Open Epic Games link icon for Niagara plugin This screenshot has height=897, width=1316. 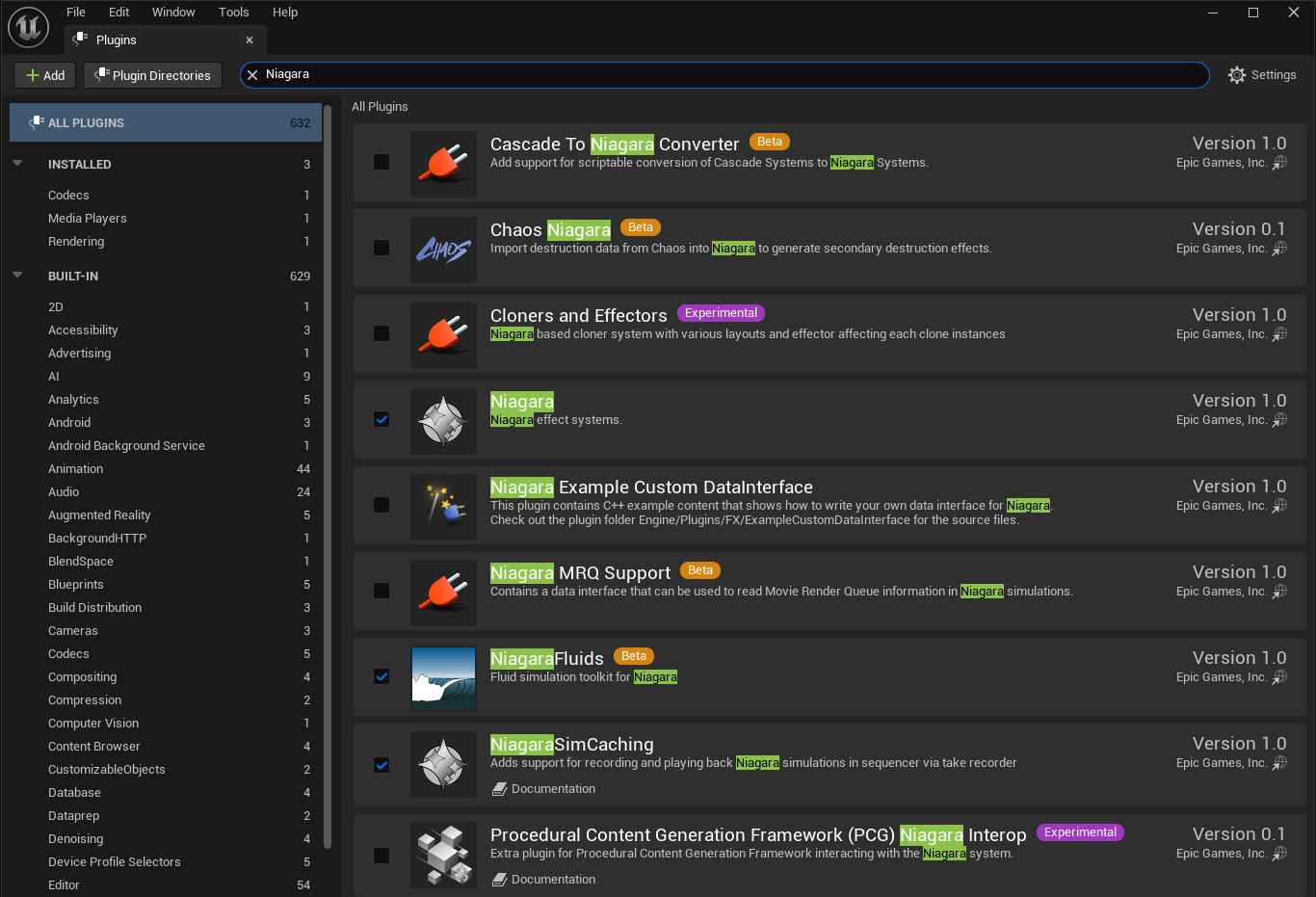(1279, 420)
